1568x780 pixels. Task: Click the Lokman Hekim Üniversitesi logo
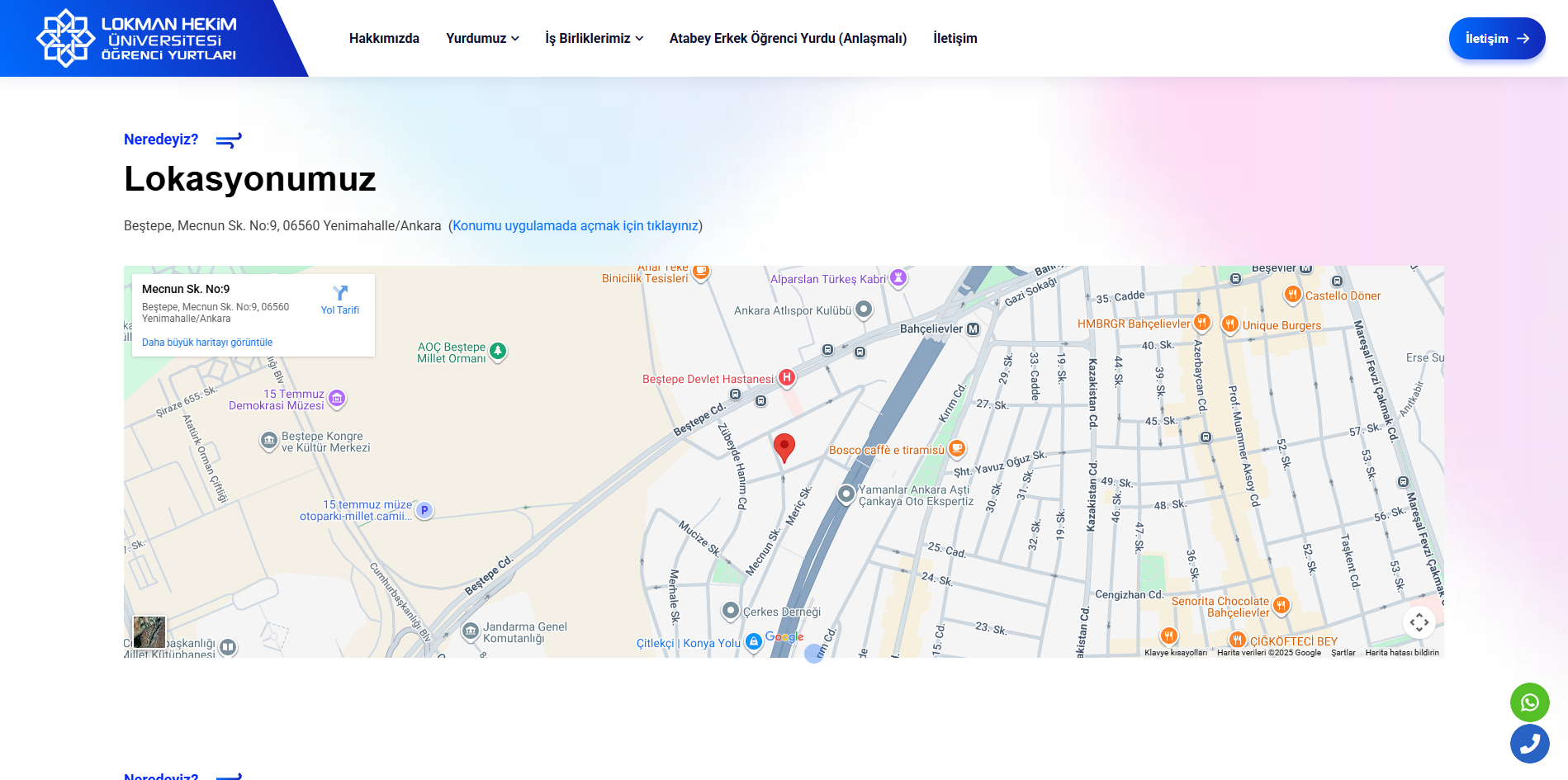coord(137,39)
